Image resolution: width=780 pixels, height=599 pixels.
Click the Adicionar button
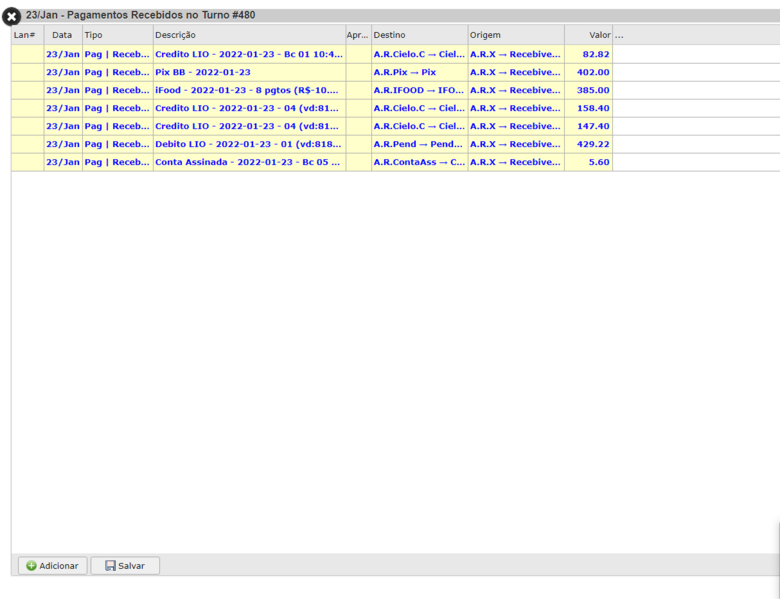(x=53, y=566)
